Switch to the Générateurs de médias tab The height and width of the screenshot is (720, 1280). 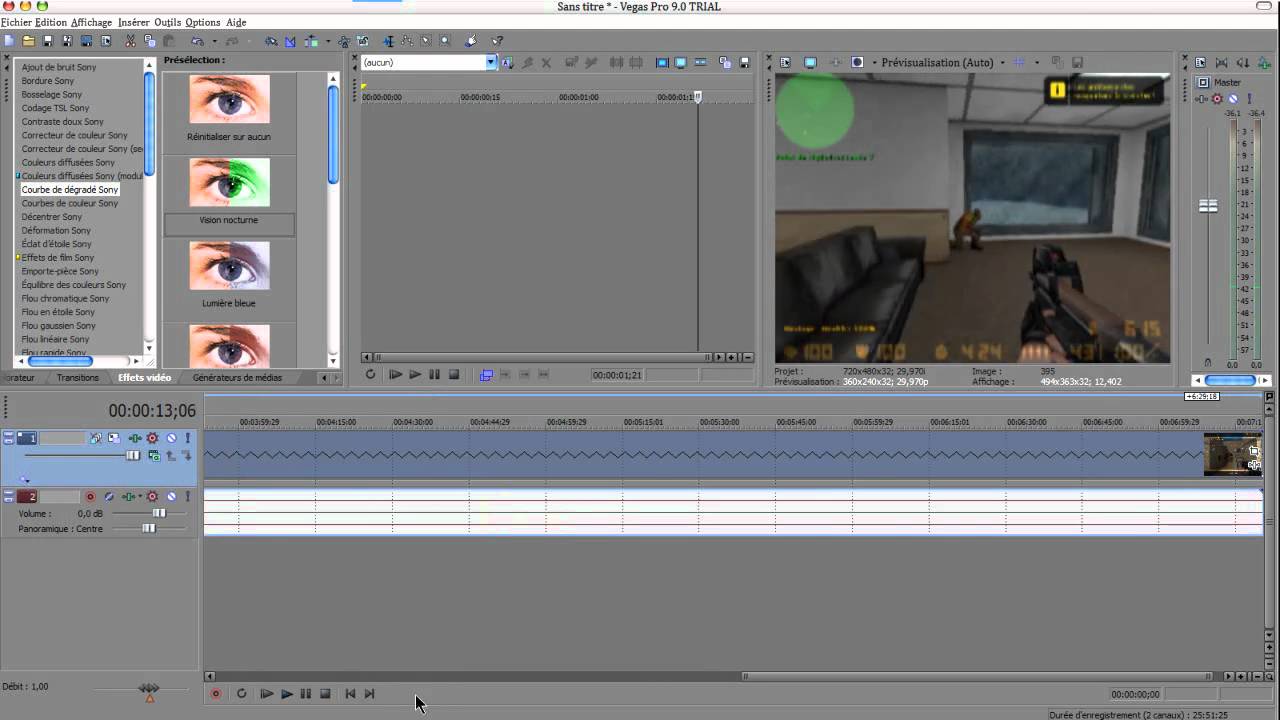coord(237,378)
